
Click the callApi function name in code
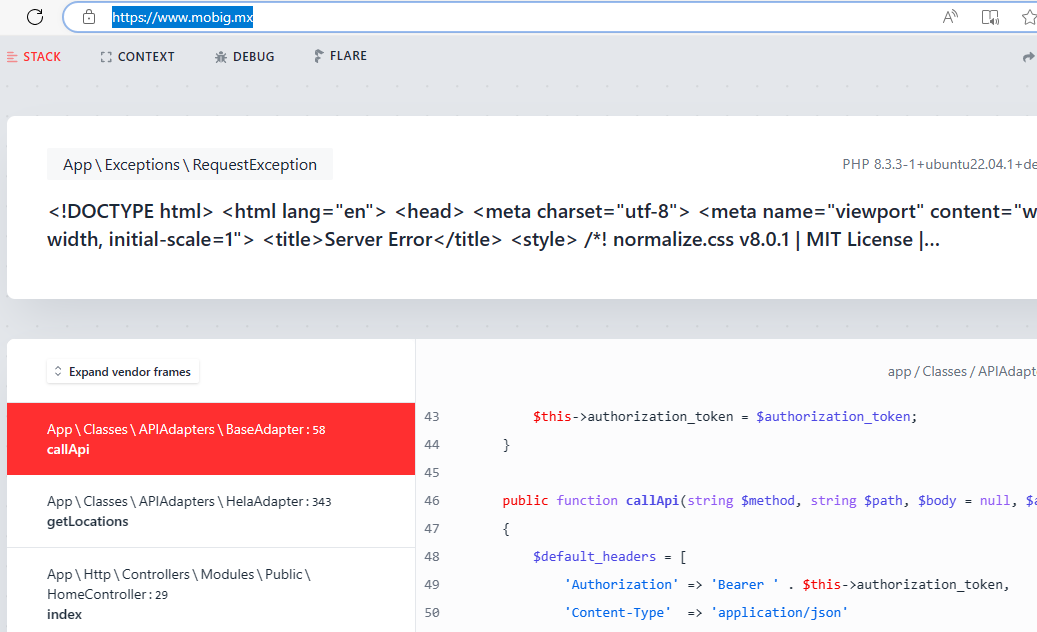coord(652,500)
